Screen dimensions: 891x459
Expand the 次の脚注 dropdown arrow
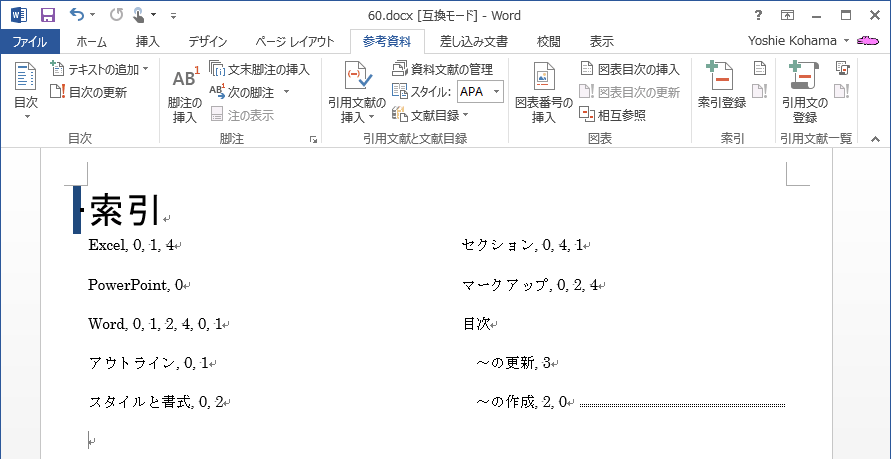click(x=286, y=92)
